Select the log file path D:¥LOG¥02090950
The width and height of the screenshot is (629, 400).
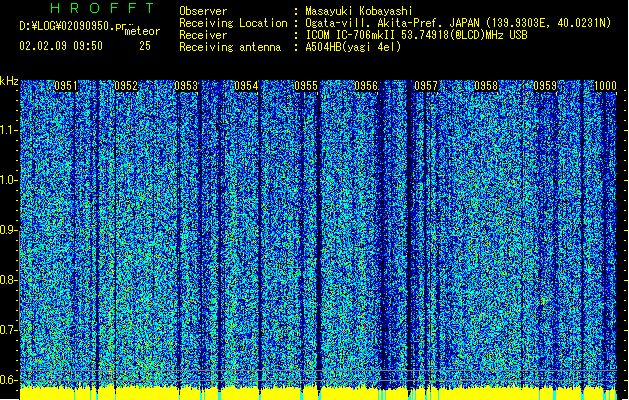click(72, 26)
